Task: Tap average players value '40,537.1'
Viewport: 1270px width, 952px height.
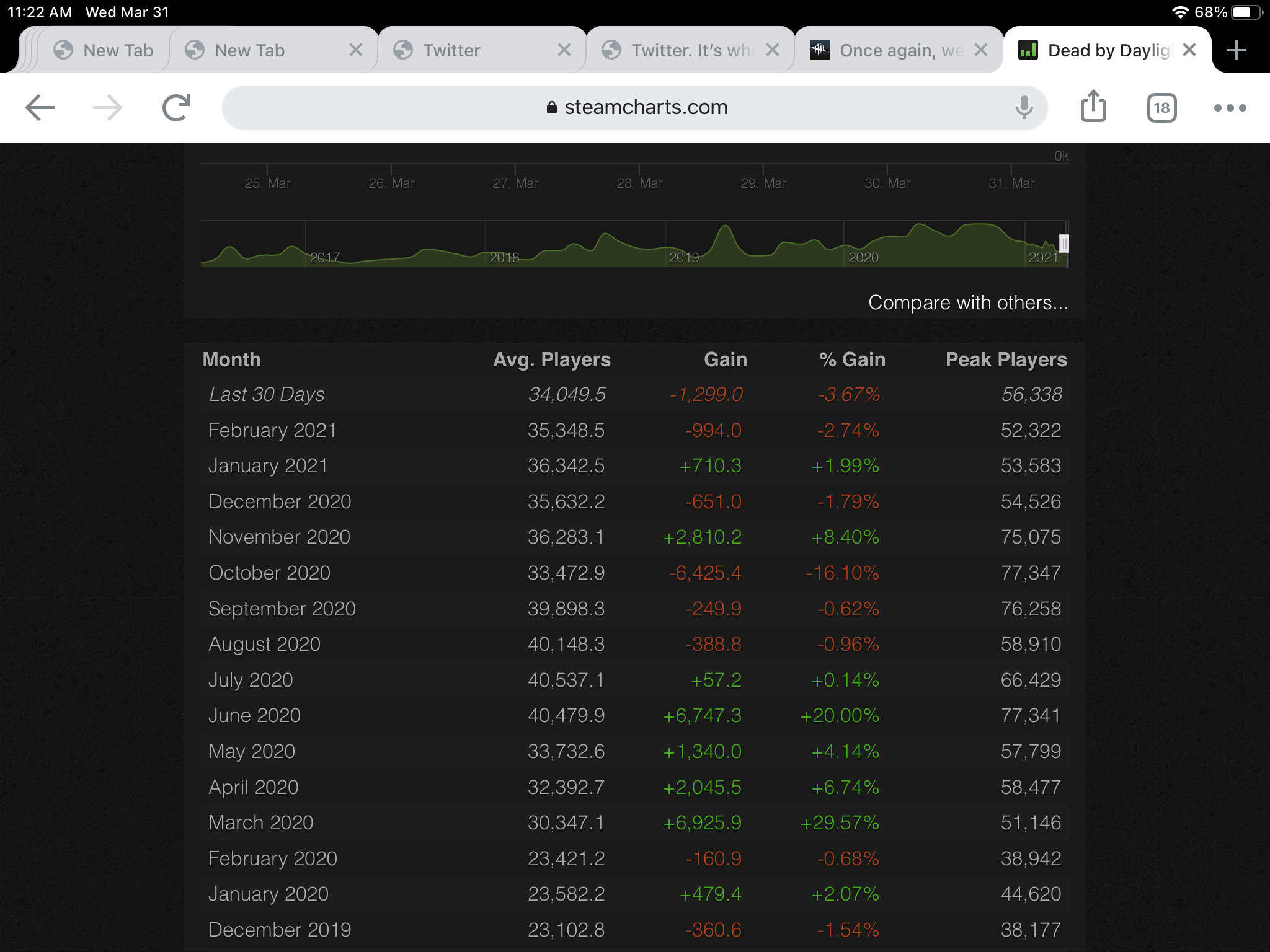Action: coord(566,680)
